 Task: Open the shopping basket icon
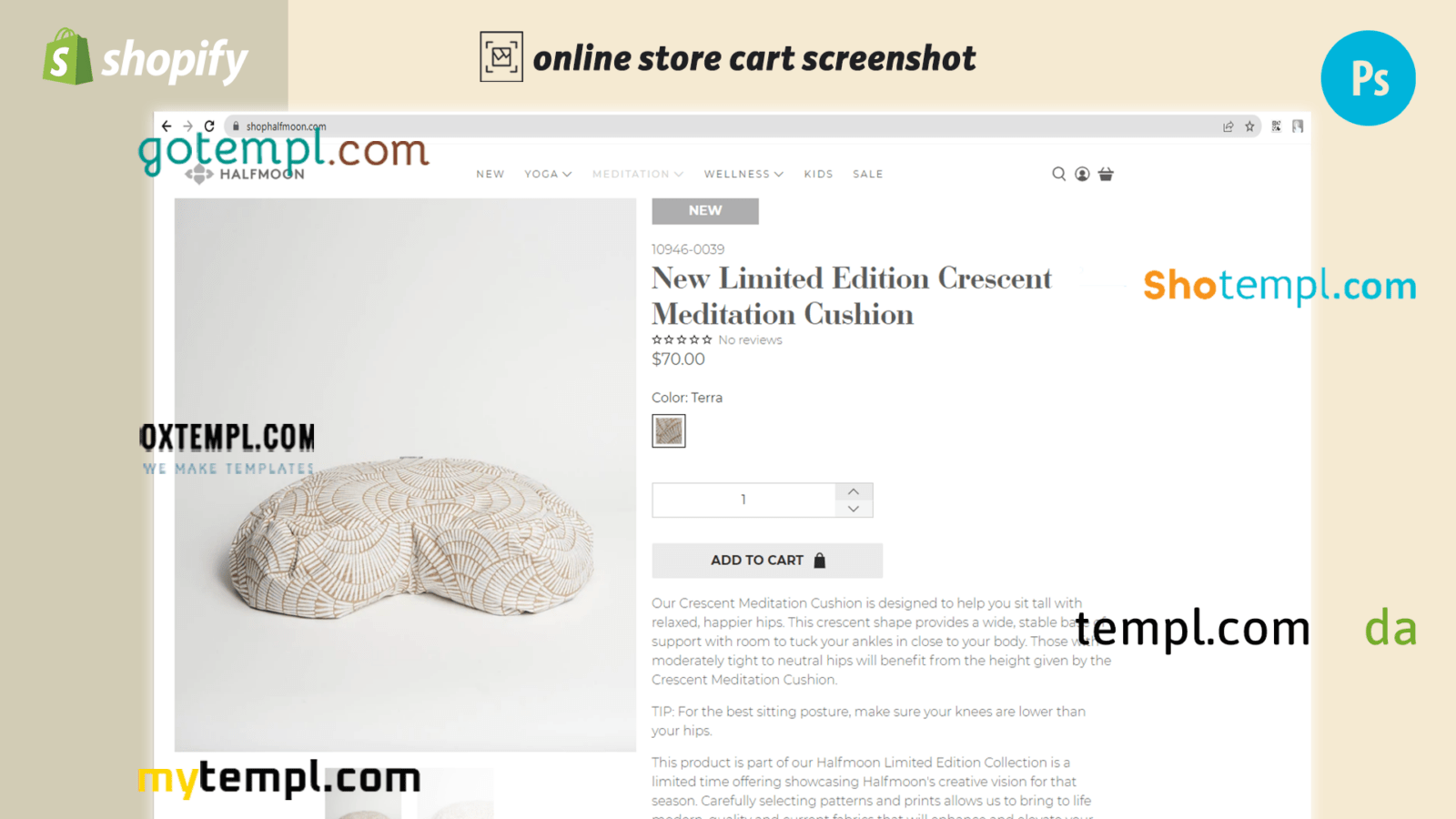[x=1106, y=174]
